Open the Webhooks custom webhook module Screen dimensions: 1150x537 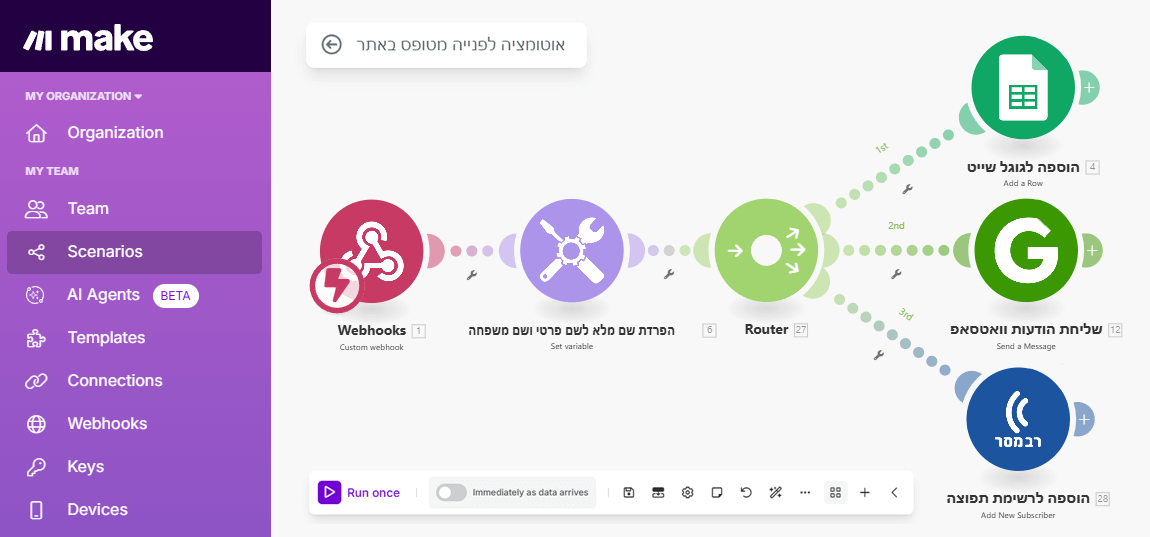coord(371,251)
